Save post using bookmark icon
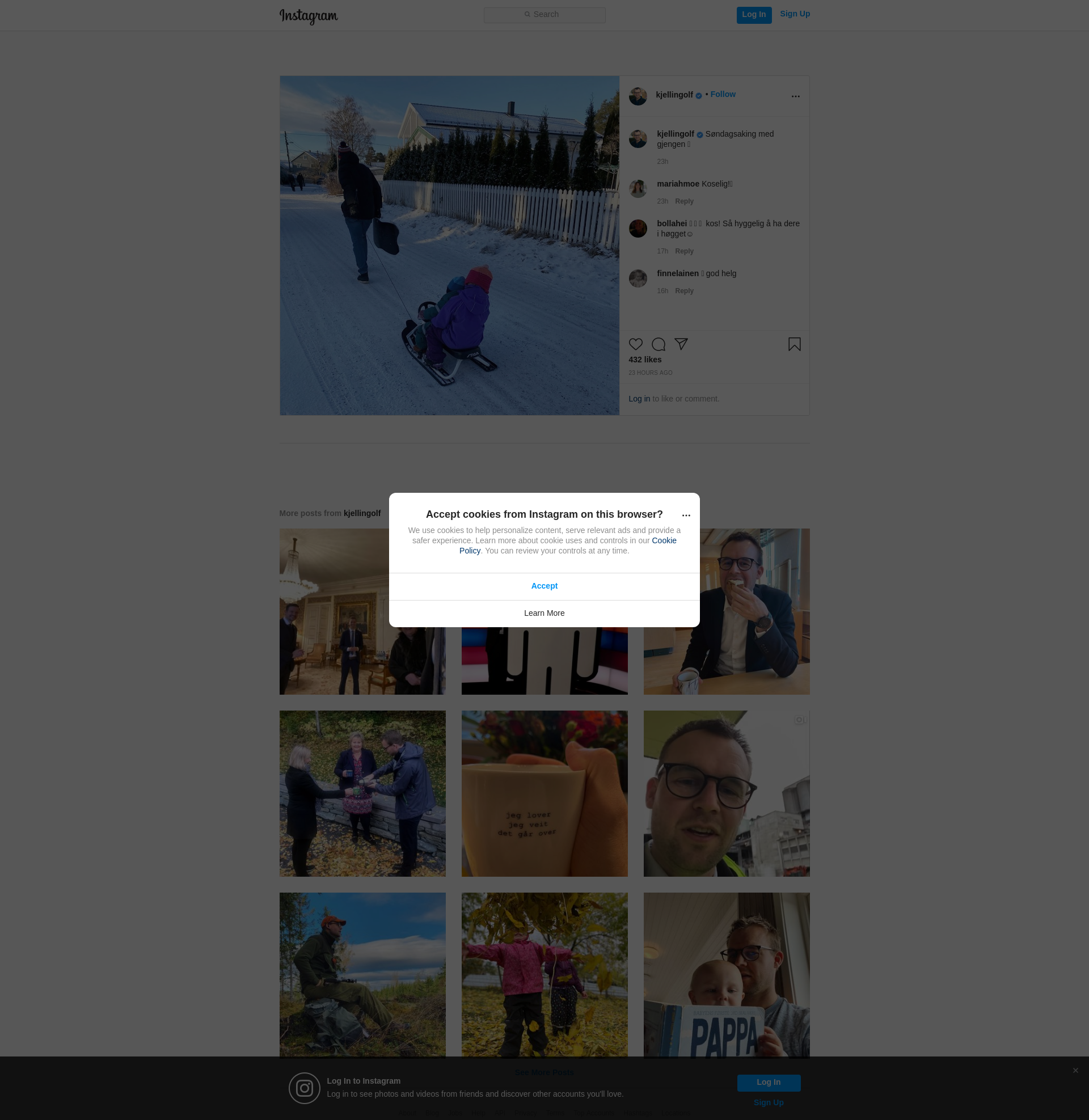This screenshot has height=1120, width=1089. (x=795, y=344)
